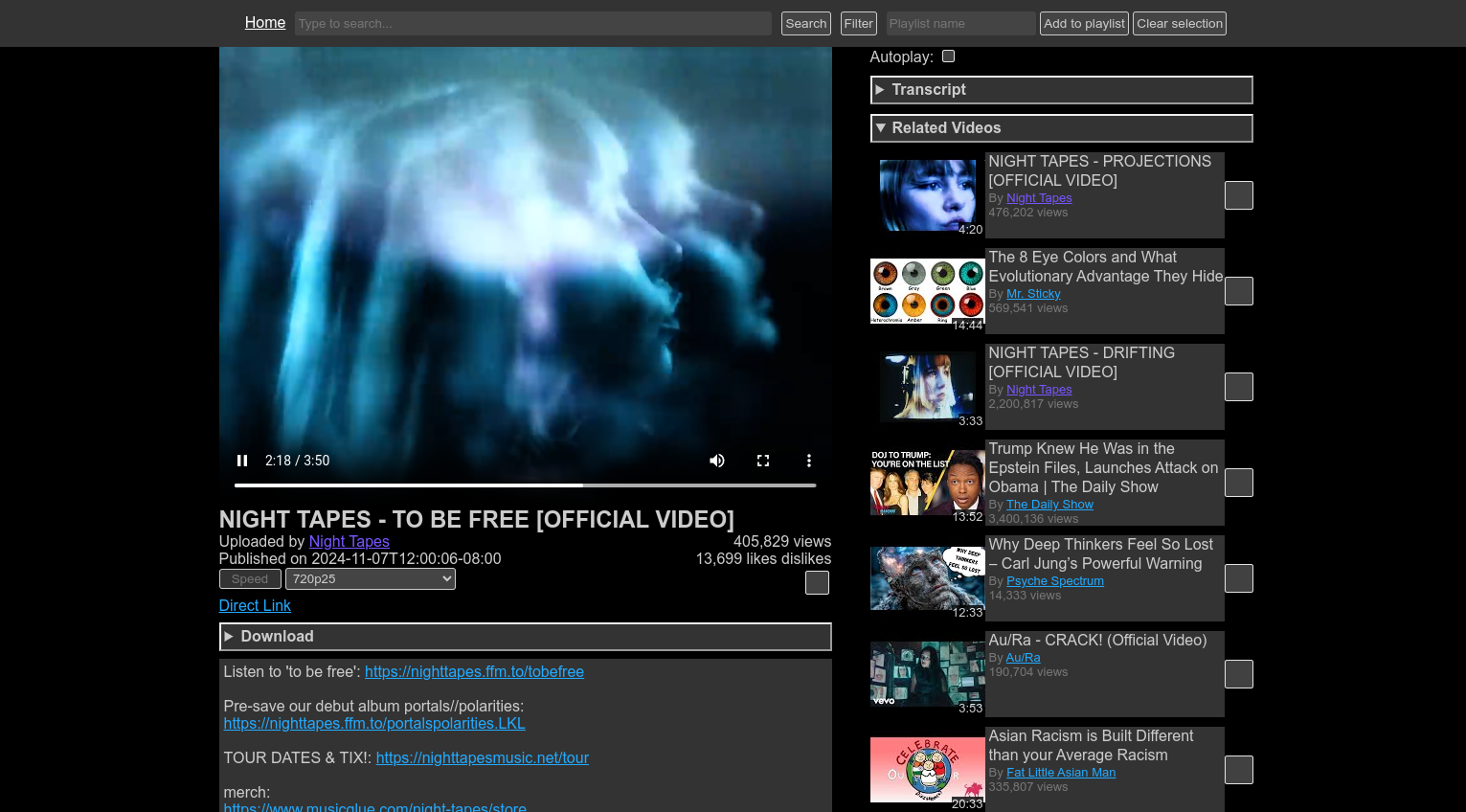Viewport: 1466px width, 812px height.
Task: Open the Direct Link
Action: (255, 605)
